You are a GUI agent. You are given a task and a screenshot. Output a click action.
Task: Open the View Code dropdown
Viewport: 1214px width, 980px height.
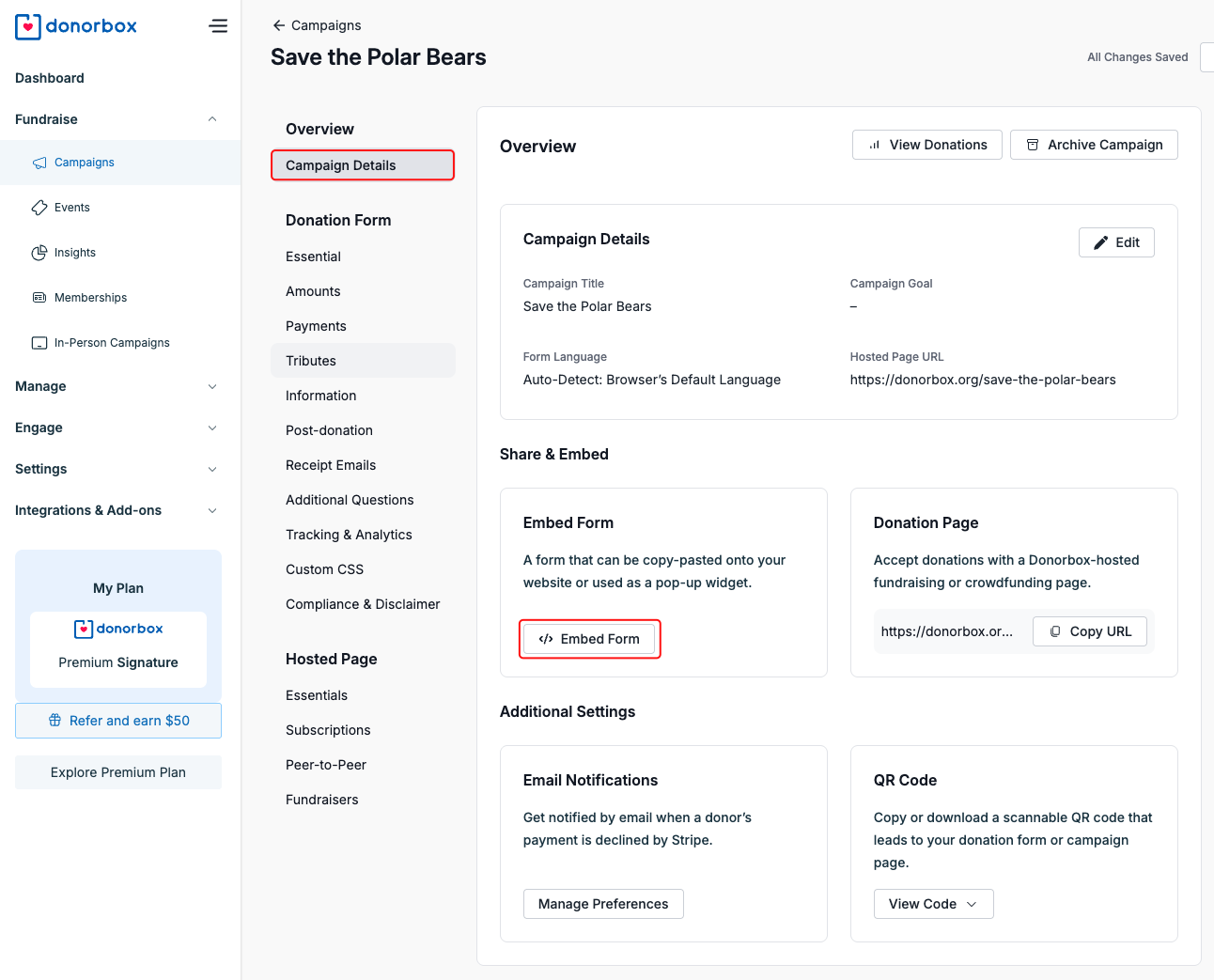(x=933, y=904)
